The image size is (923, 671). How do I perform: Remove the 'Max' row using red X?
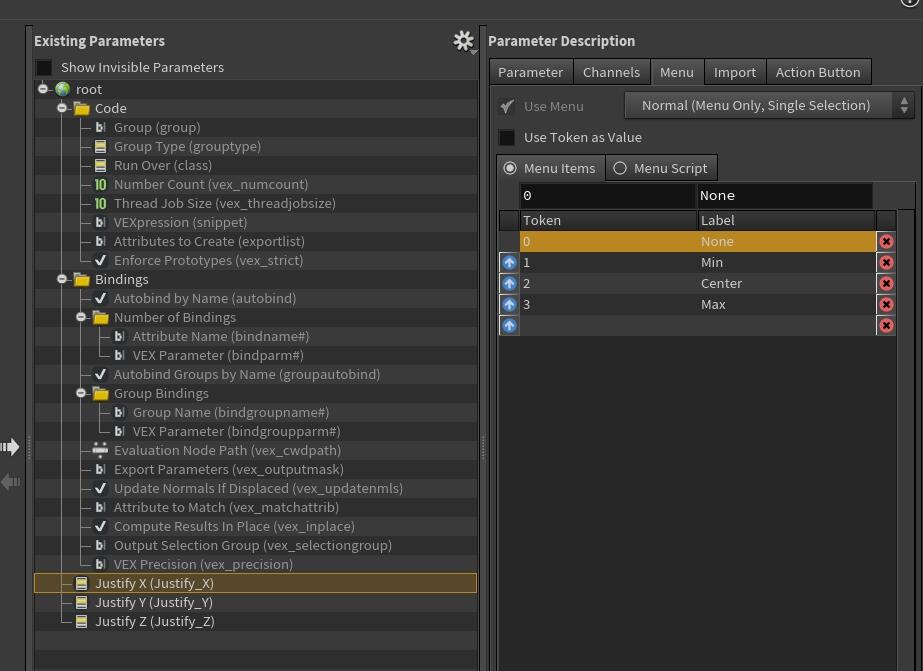[x=885, y=305]
